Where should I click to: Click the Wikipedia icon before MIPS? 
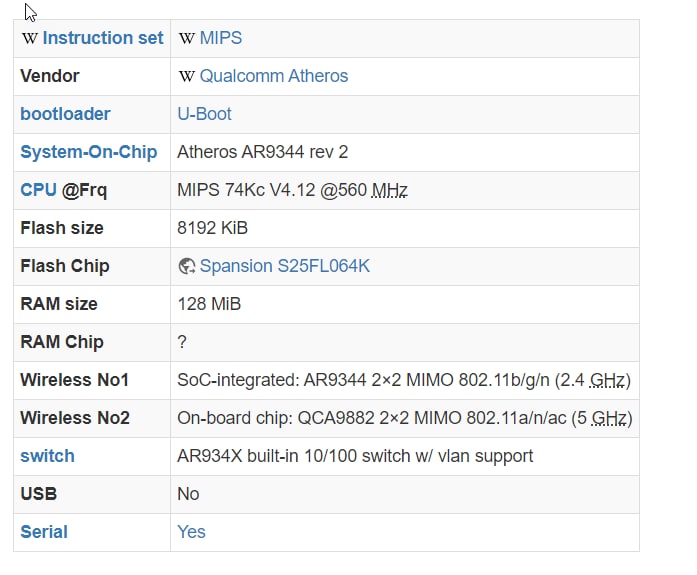tap(187, 38)
